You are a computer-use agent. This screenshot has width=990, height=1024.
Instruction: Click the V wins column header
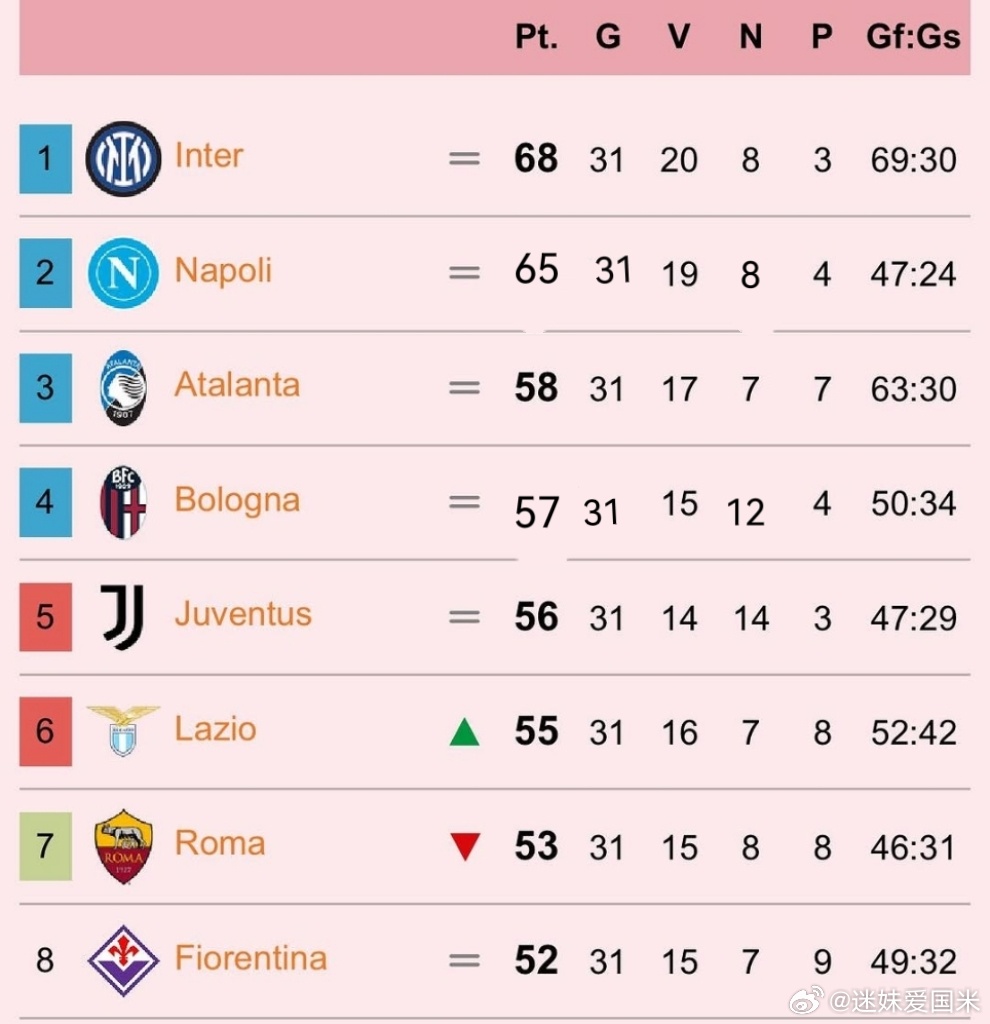click(679, 37)
